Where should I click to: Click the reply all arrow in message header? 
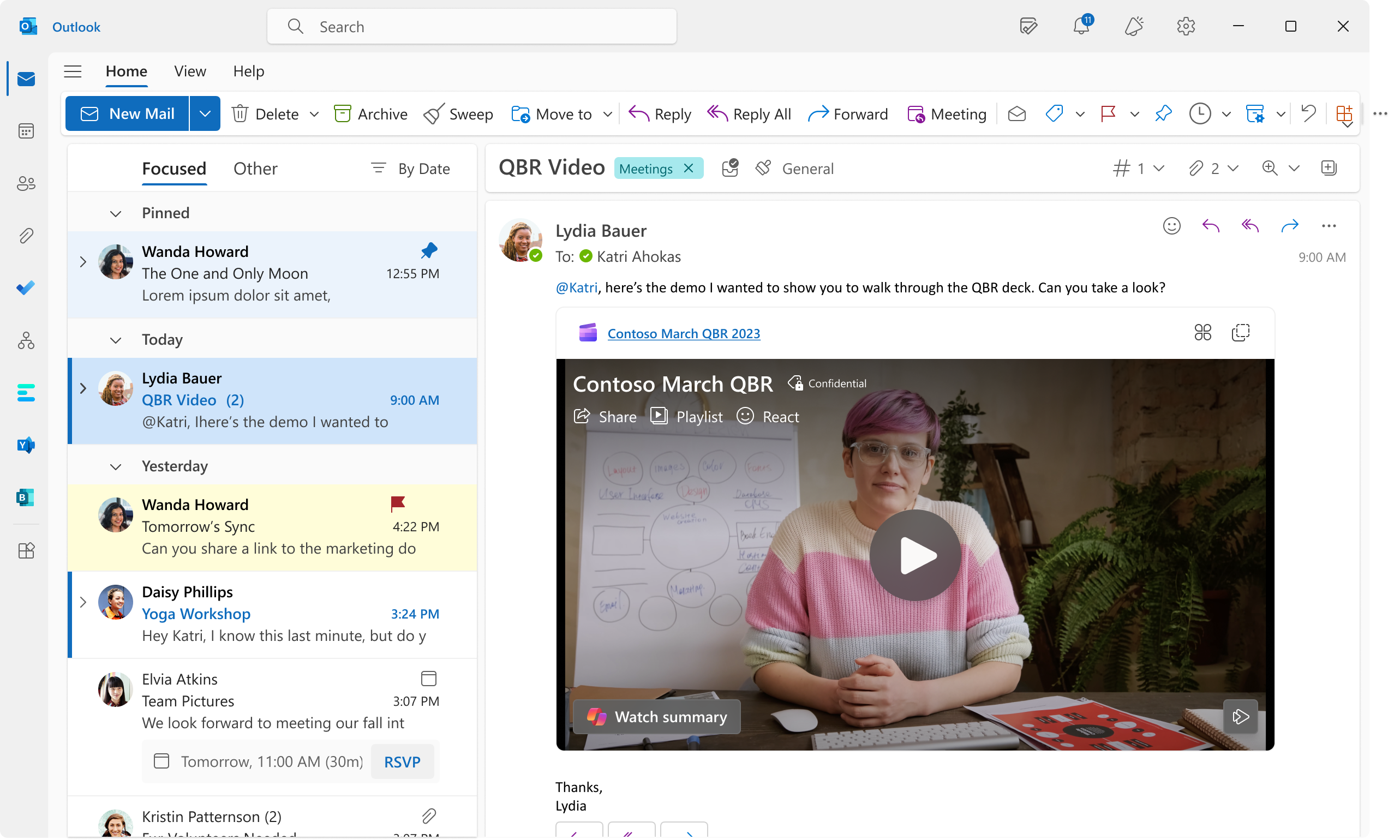[x=1250, y=226]
